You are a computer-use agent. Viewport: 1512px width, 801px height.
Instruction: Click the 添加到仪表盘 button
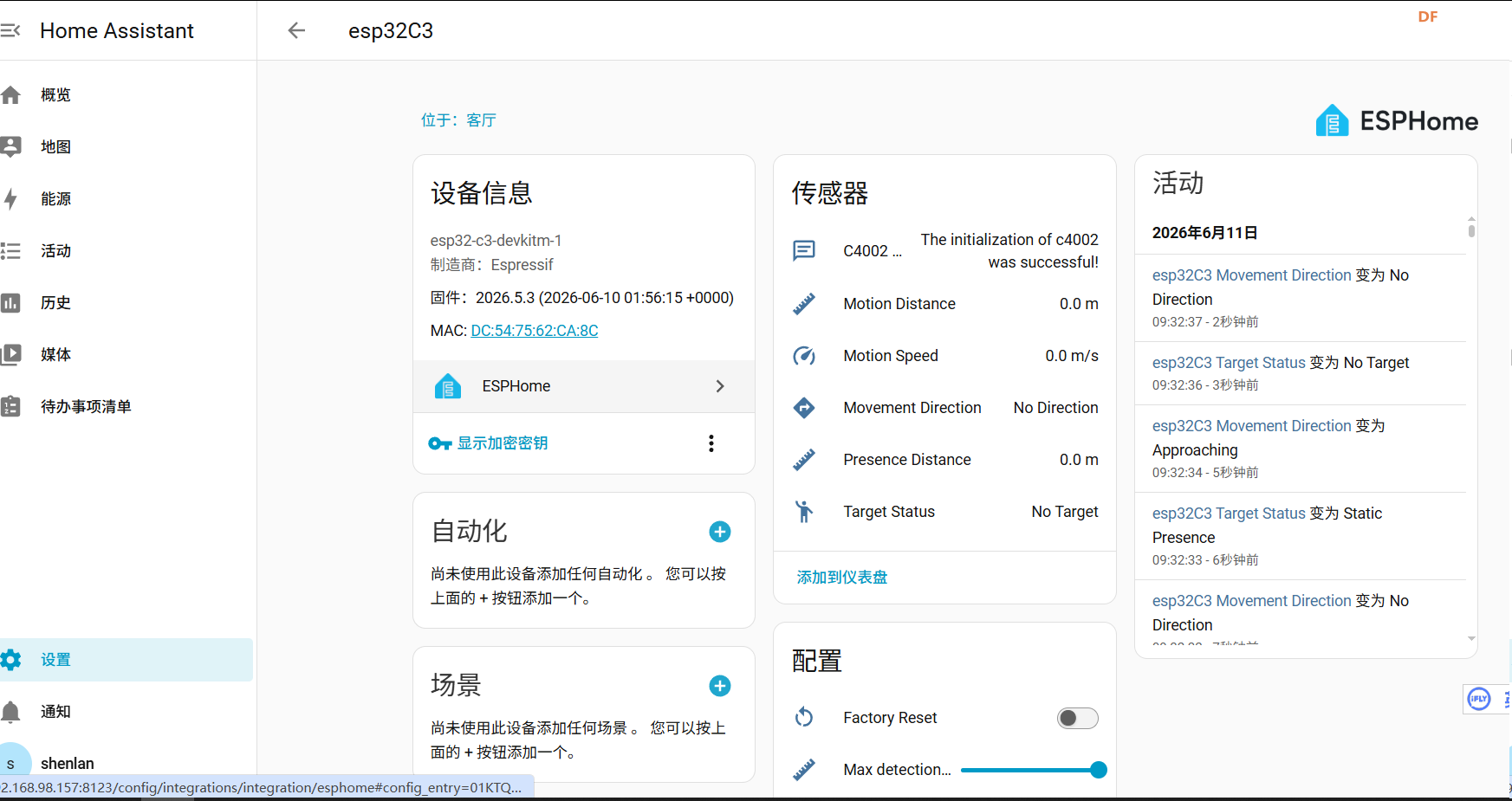(x=842, y=578)
